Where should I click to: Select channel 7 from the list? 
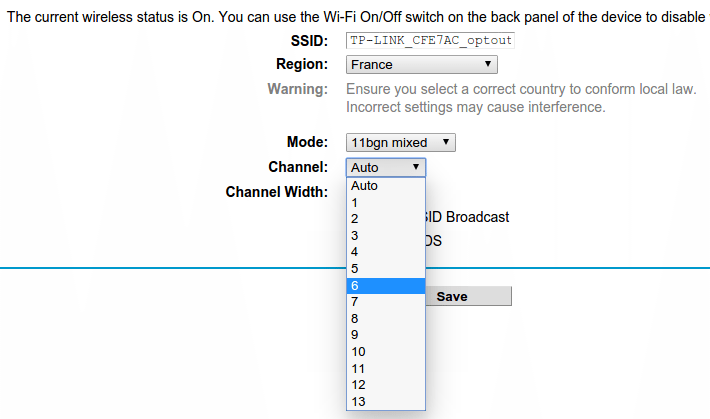[386, 302]
